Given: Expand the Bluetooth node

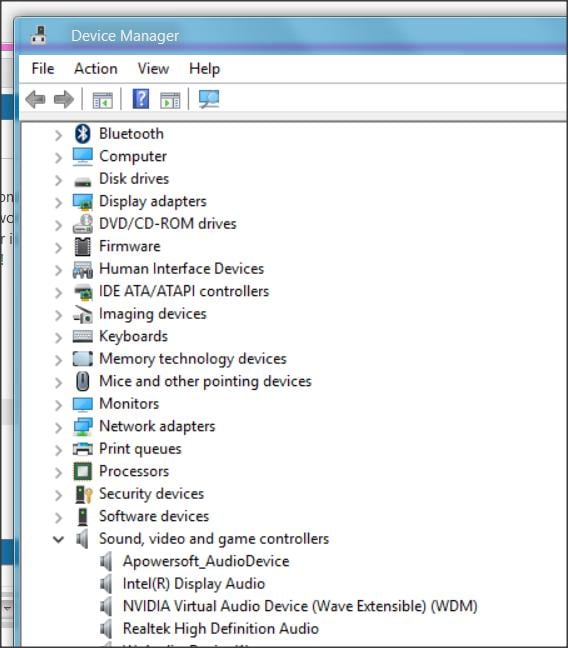Looking at the screenshot, I should (59, 135).
